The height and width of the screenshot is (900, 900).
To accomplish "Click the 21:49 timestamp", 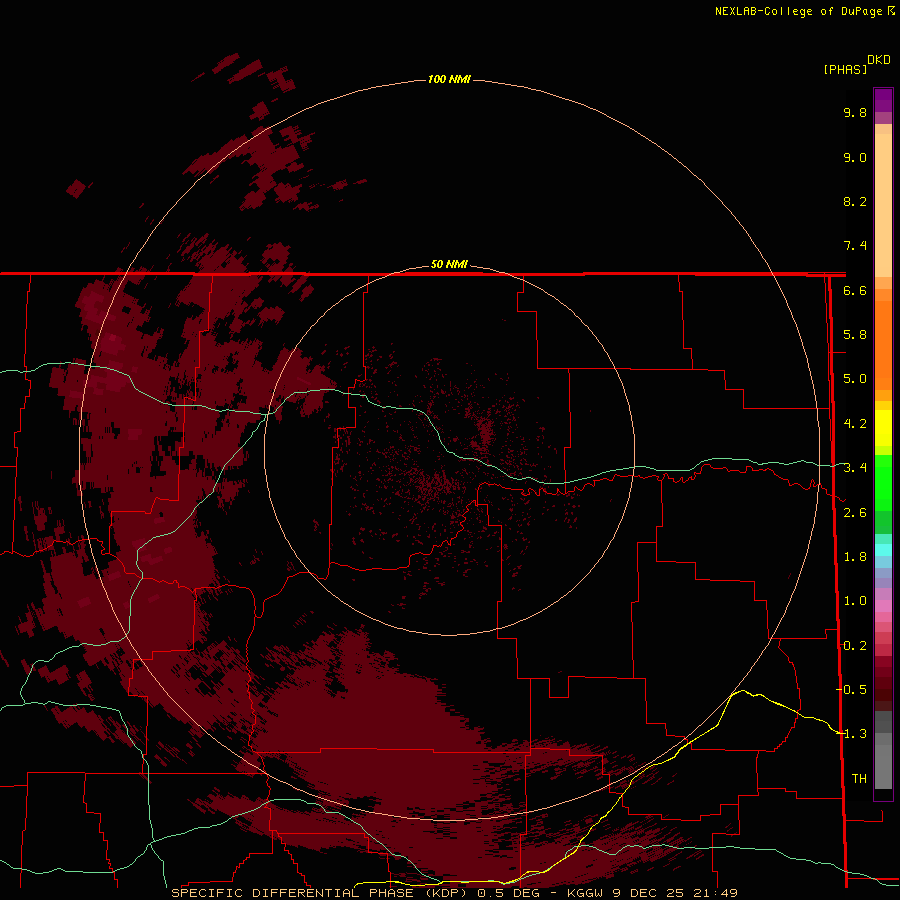I will pos(715,893).
